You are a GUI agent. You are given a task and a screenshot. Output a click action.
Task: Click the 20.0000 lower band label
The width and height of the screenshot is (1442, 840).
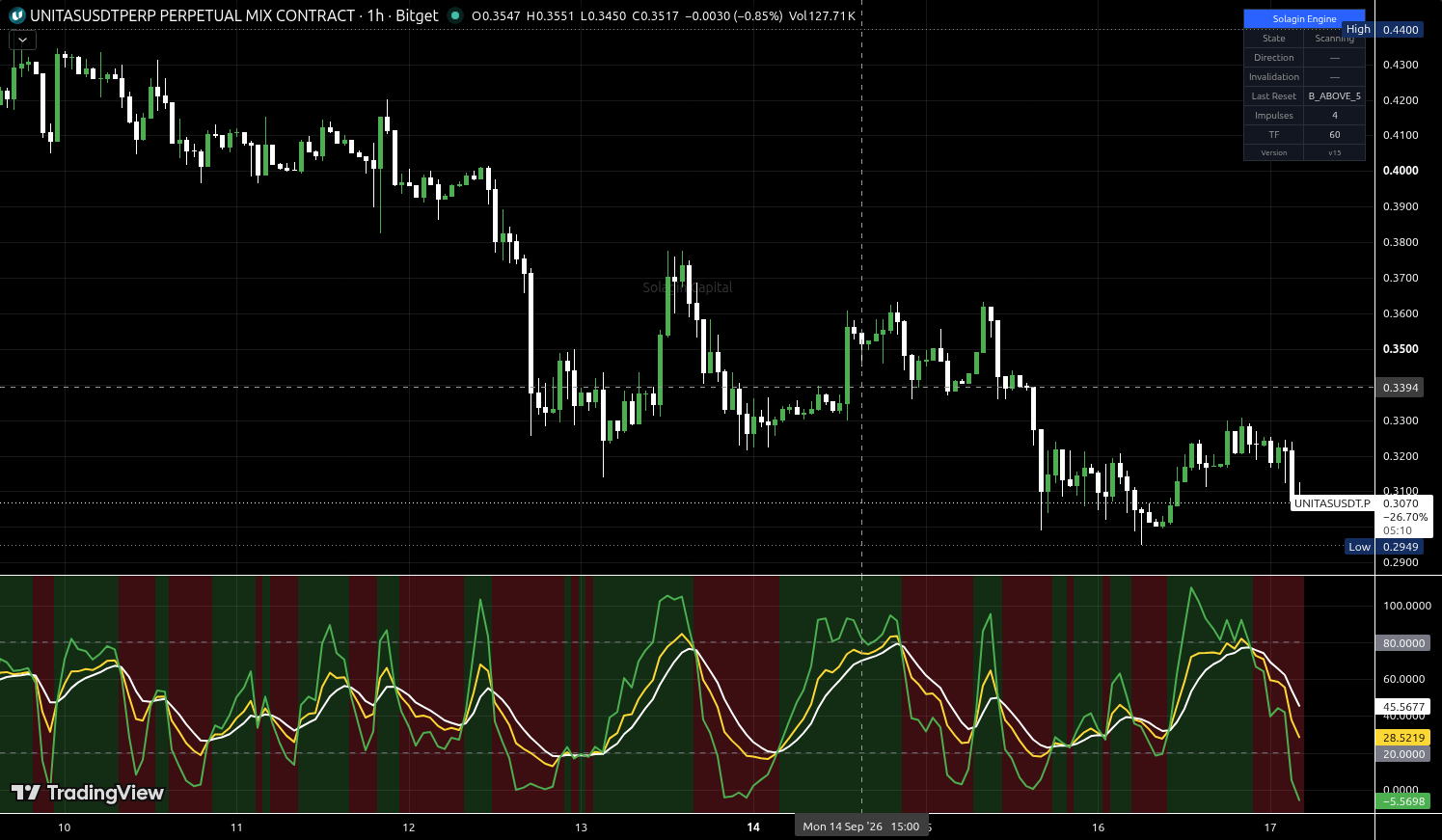[1403, 754]
